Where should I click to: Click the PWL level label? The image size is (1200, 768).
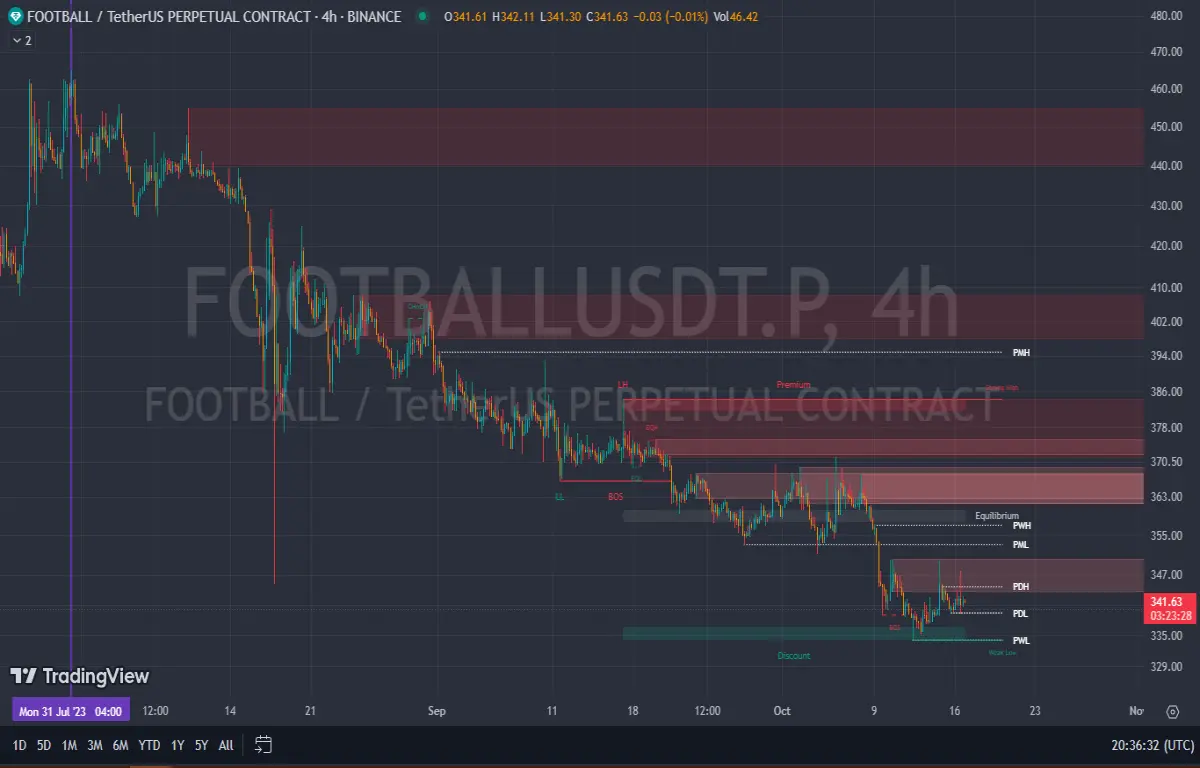(x=1020, y=641)
